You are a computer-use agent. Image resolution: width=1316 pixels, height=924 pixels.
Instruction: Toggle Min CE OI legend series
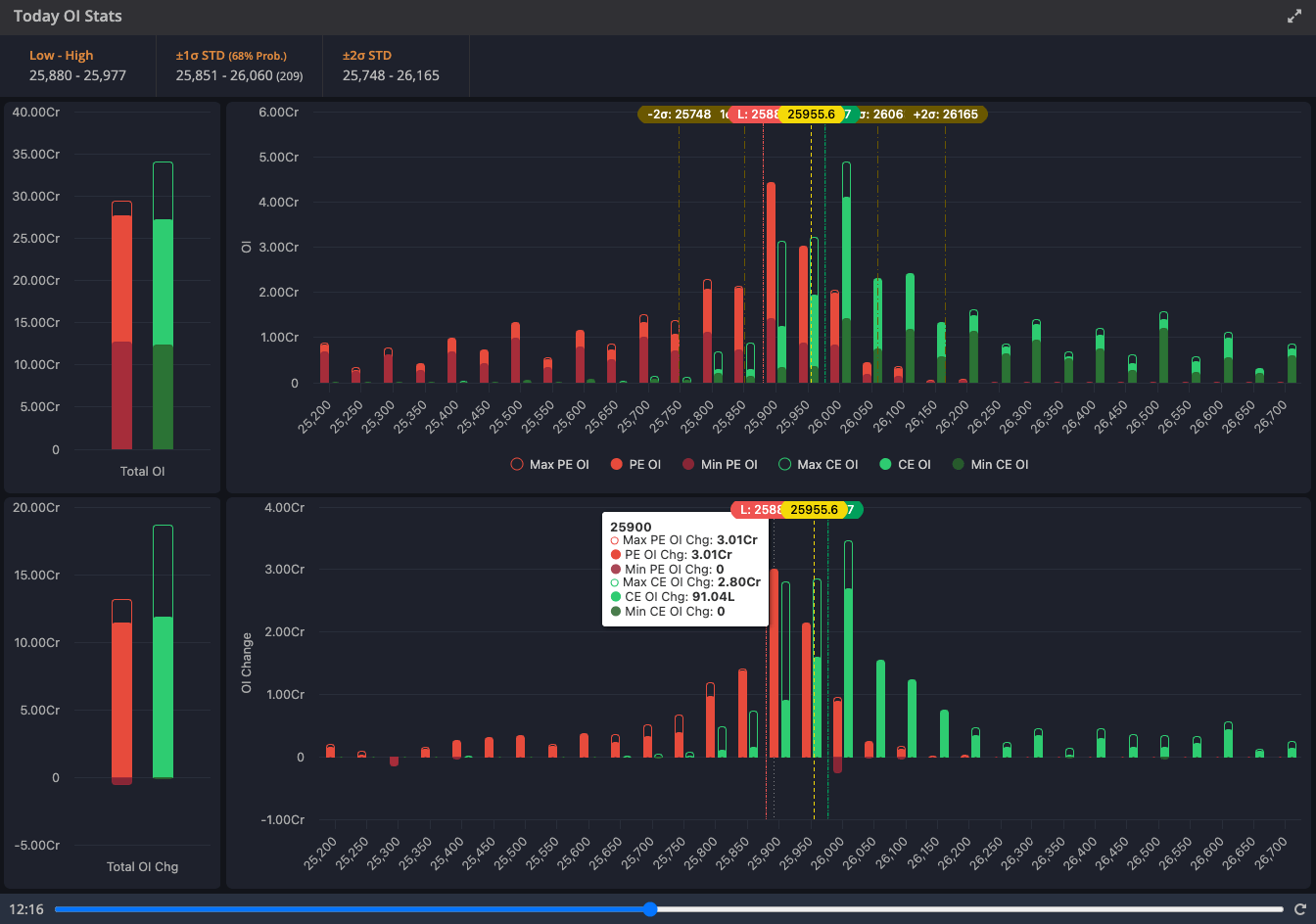[x=990, y=465]
